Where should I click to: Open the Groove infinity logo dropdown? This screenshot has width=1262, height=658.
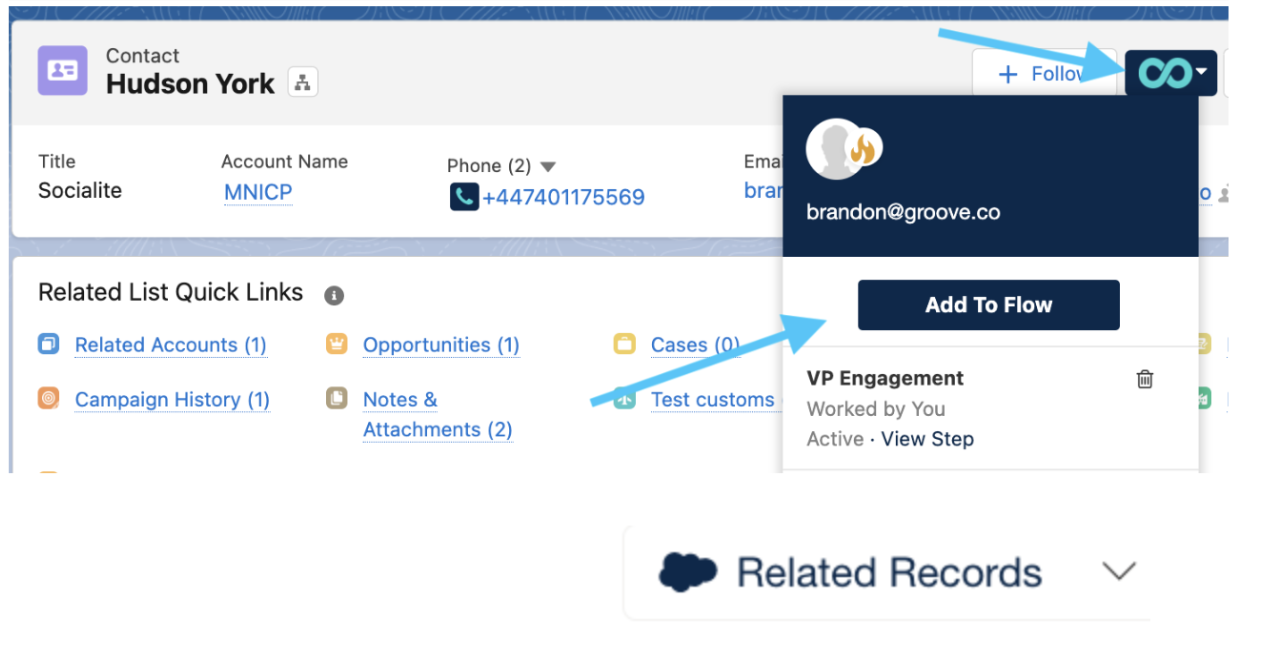point(1171,73)
